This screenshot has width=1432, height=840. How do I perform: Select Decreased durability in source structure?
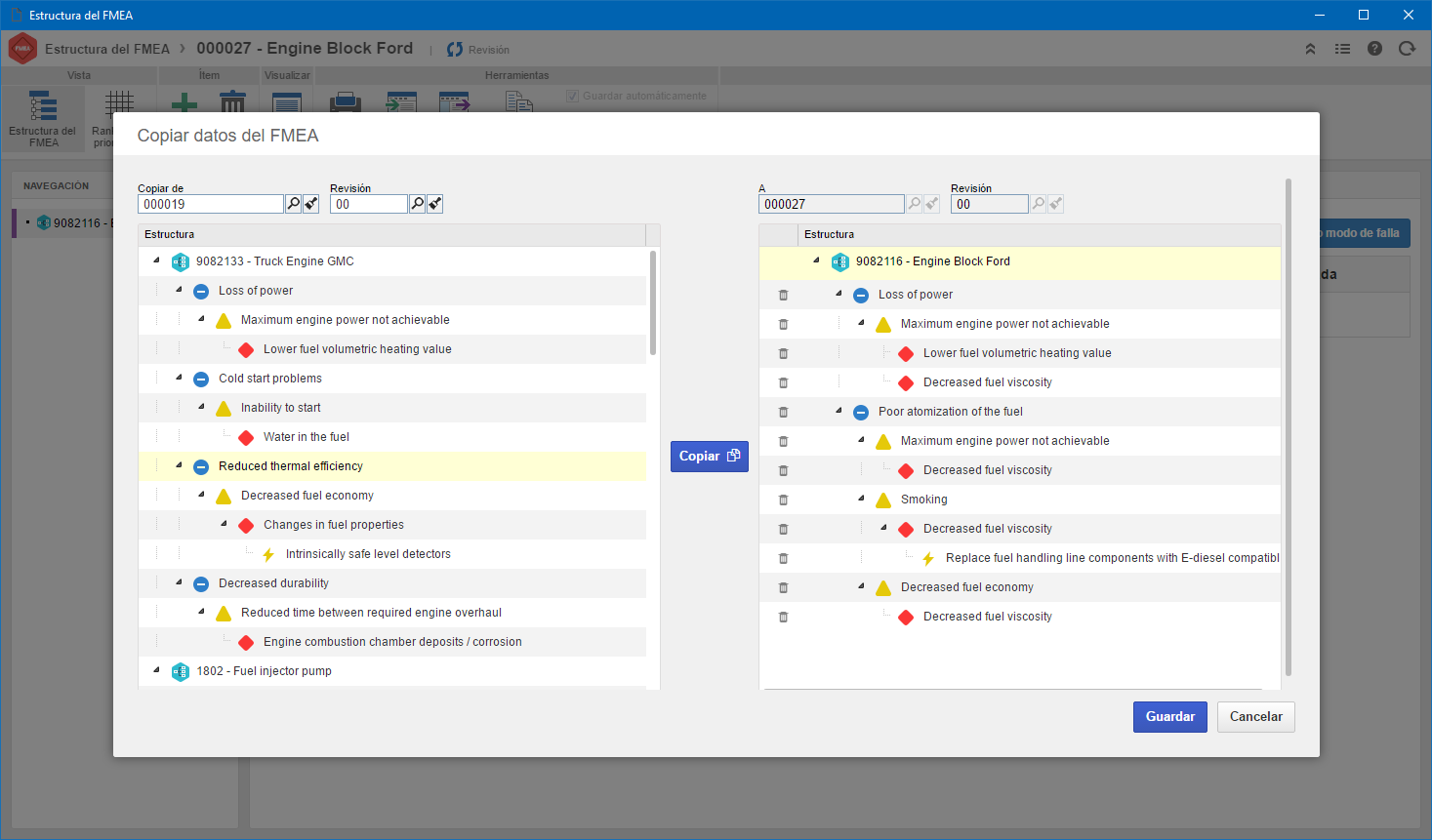click(273, 583)
